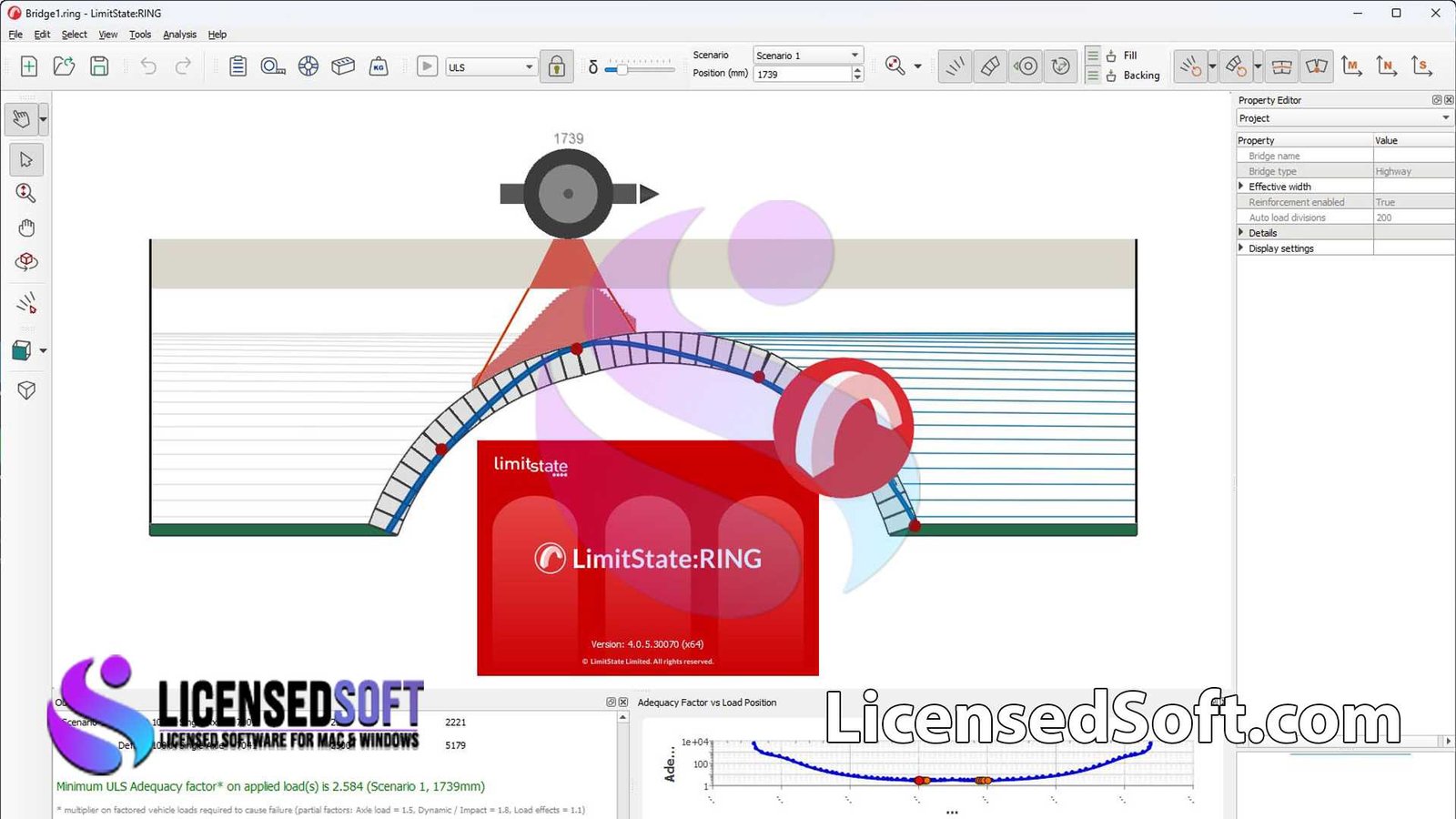
Task: Close the output panel at bottom
Action: coord(623,703)
